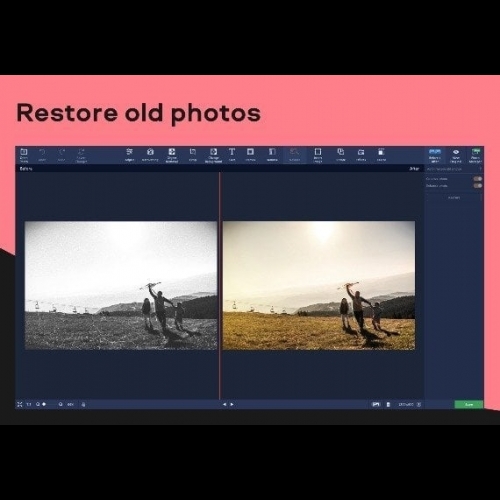Open the Retouching tool

(x=150, y=155)
